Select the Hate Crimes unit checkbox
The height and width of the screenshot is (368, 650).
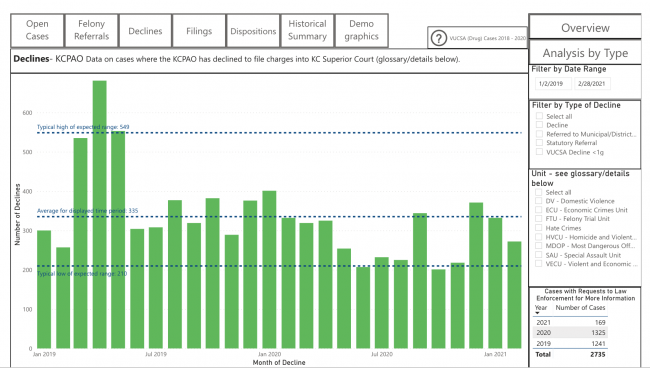pos(538,228)
